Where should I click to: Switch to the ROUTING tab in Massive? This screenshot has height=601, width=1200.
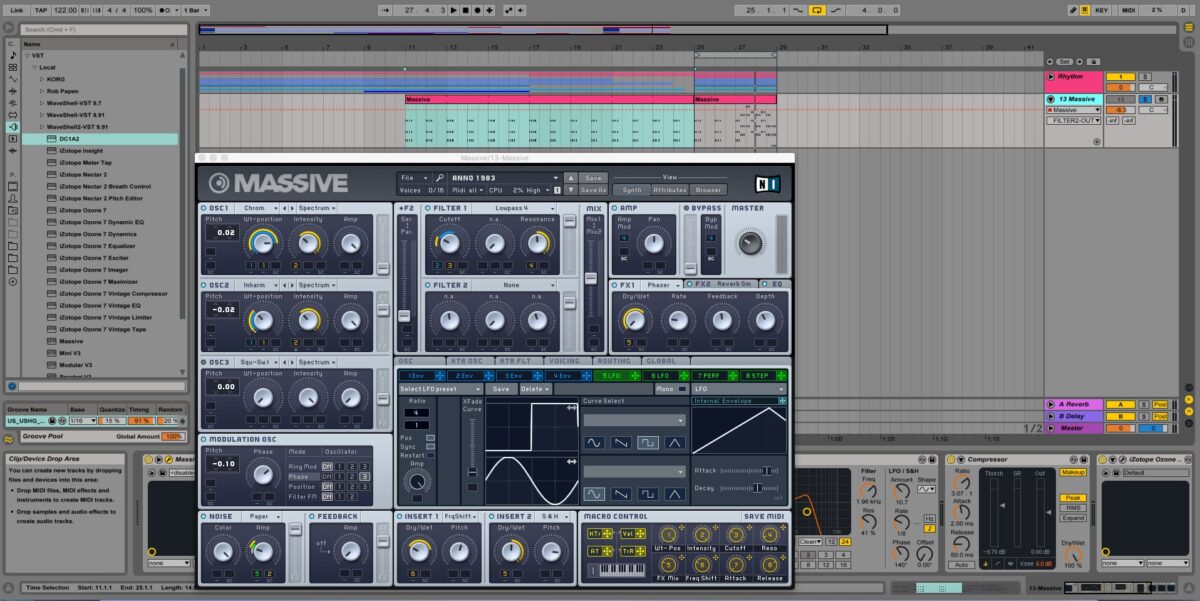pos(613,361)
